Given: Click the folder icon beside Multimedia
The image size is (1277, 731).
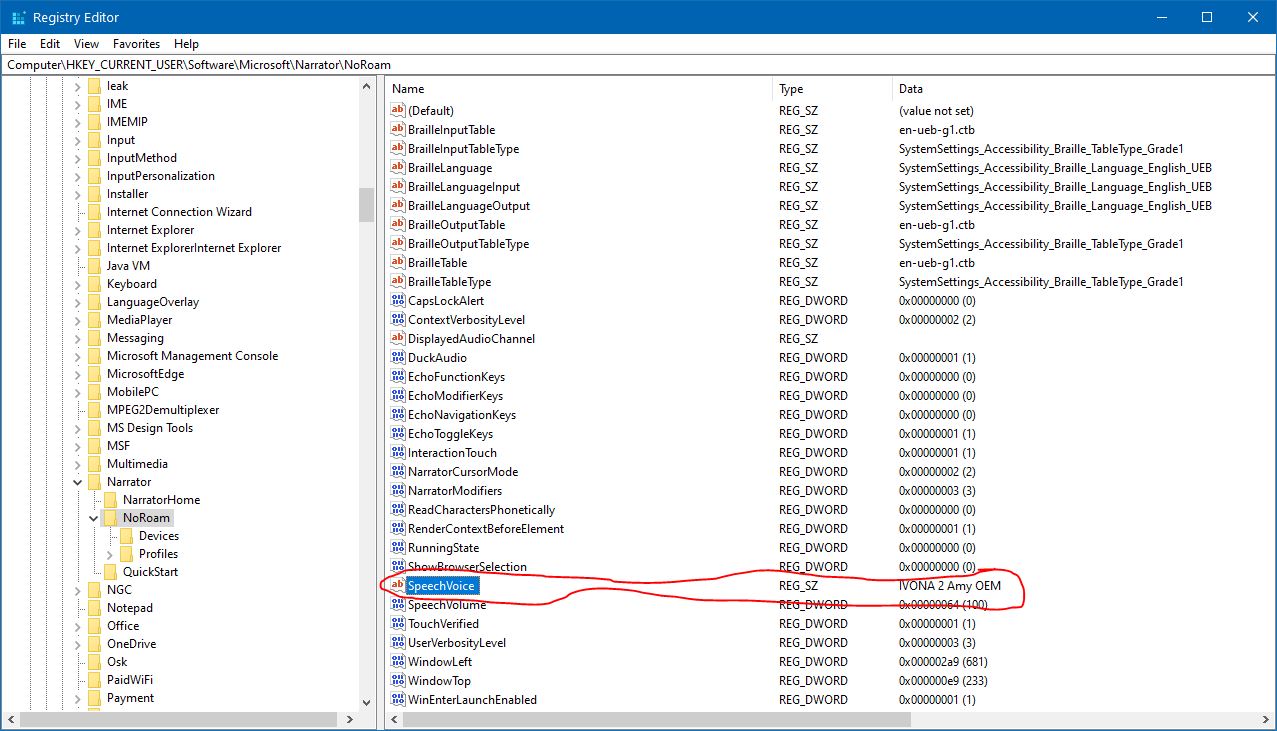Looking at the screenshot, I should [94, 464].
